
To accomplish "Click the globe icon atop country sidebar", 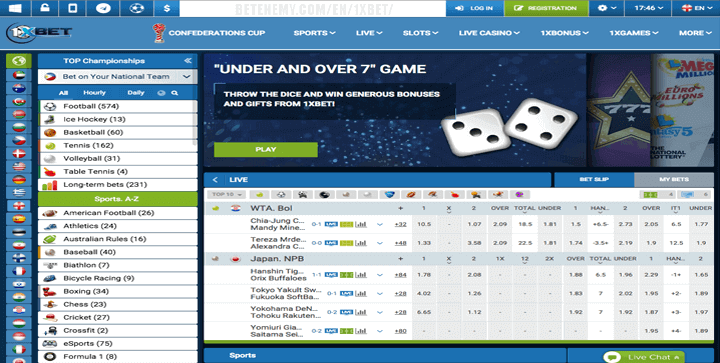I will (19, 61).
